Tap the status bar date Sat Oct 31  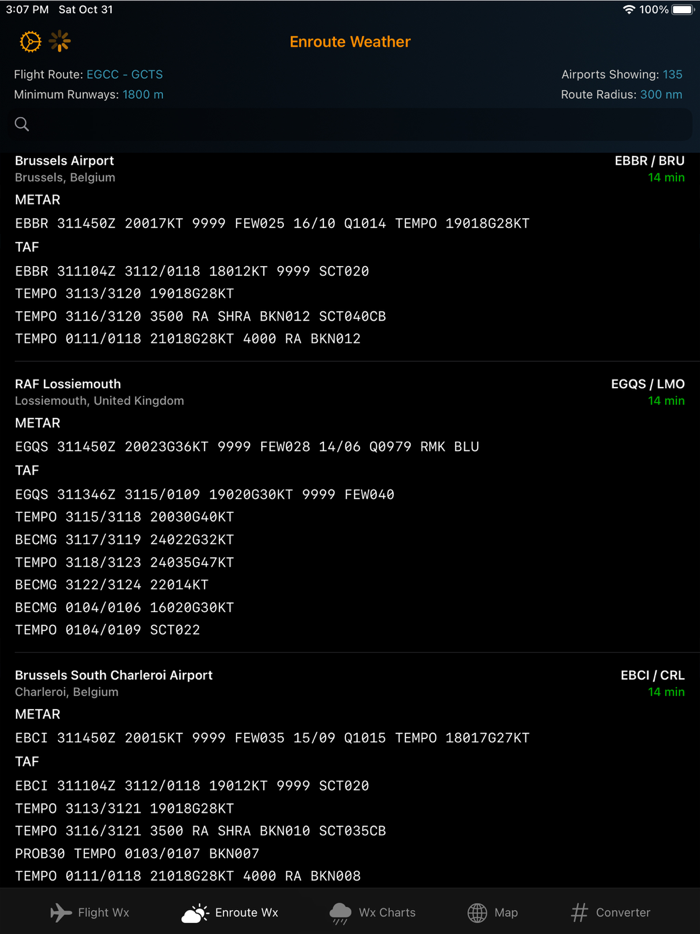point(85,10)
